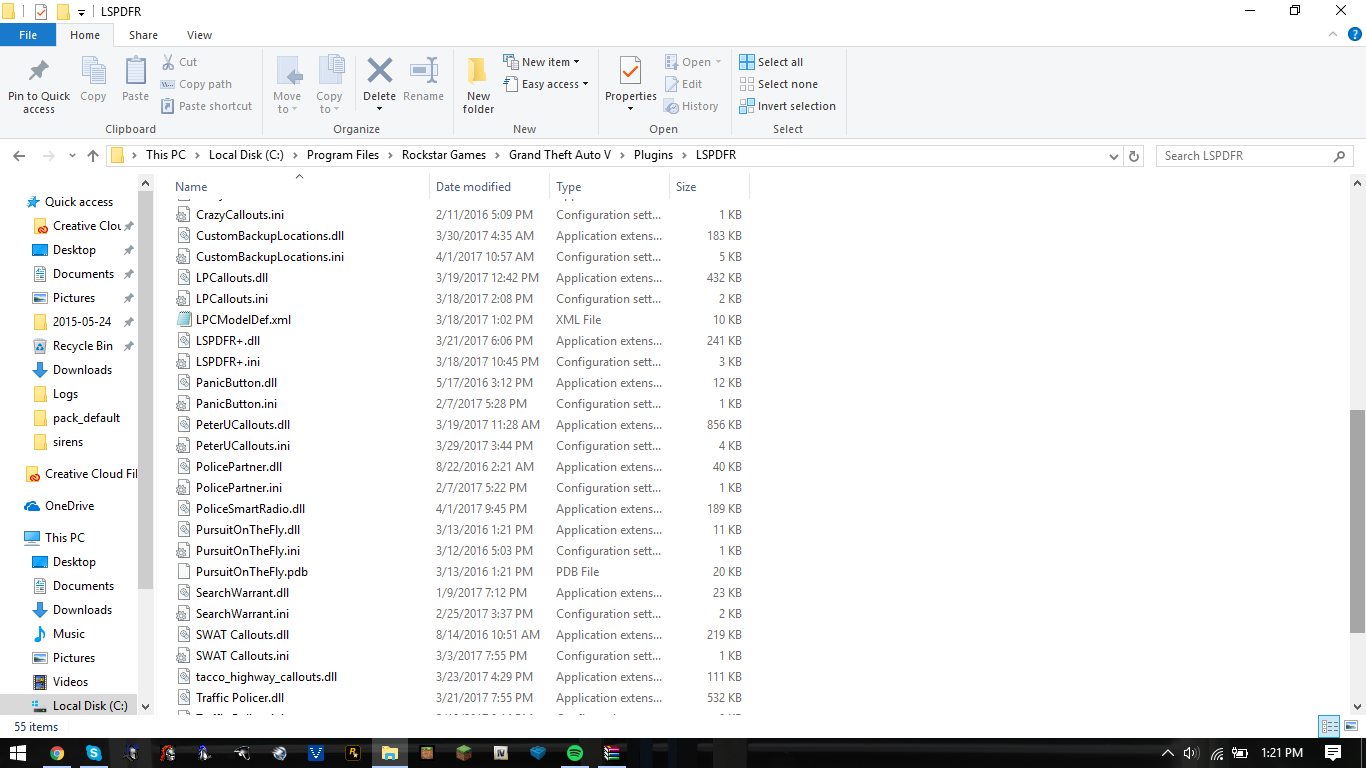Viewport: 1366px width, 768px height.
Task: Open the Copy to menu
Action: tap(329, 84)
